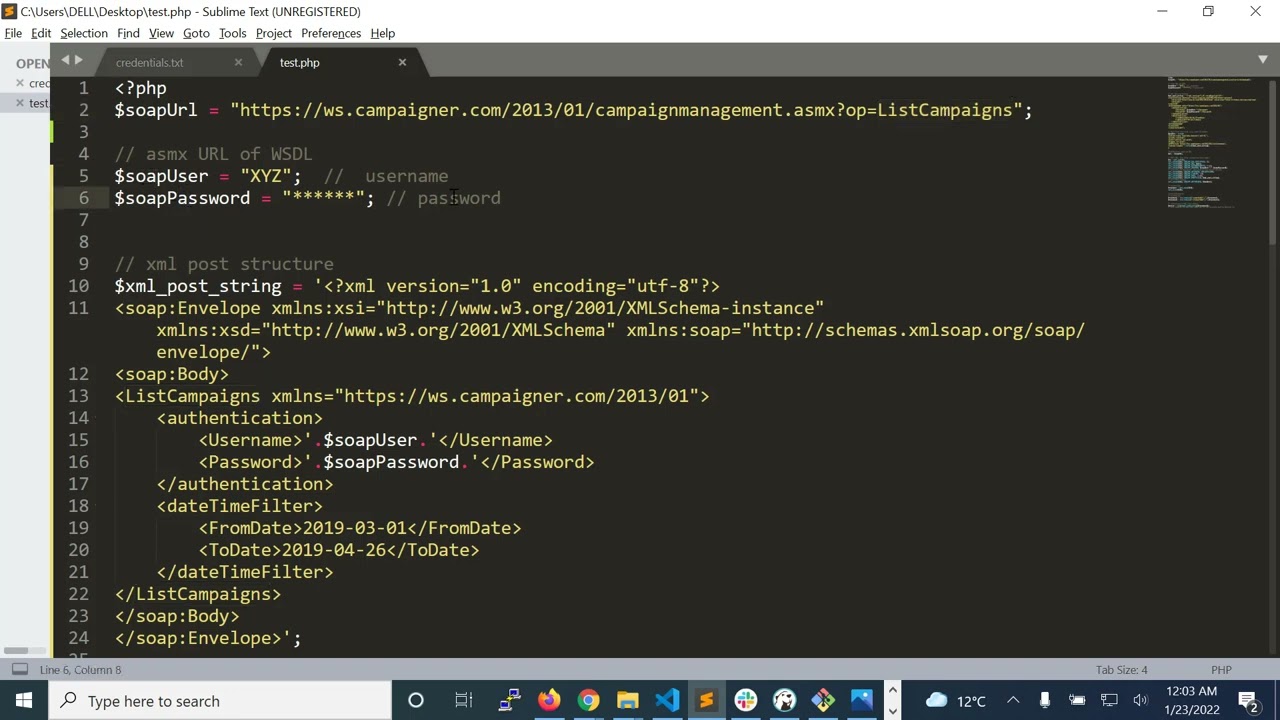Click the $soapPassword masked value
1280x720 pixels.
tap(323, 198)
